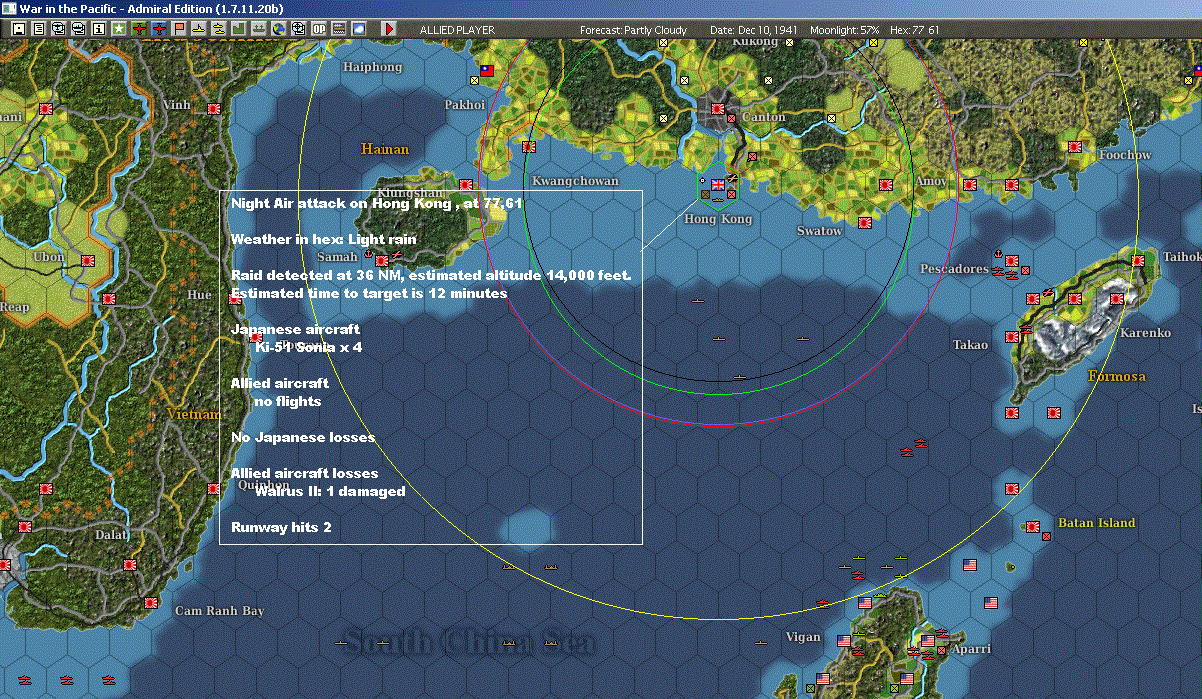The width and height of the screenshot is (1202, 699).
Task: Click the Canton city hex
Action: click(x=718, y=110)
